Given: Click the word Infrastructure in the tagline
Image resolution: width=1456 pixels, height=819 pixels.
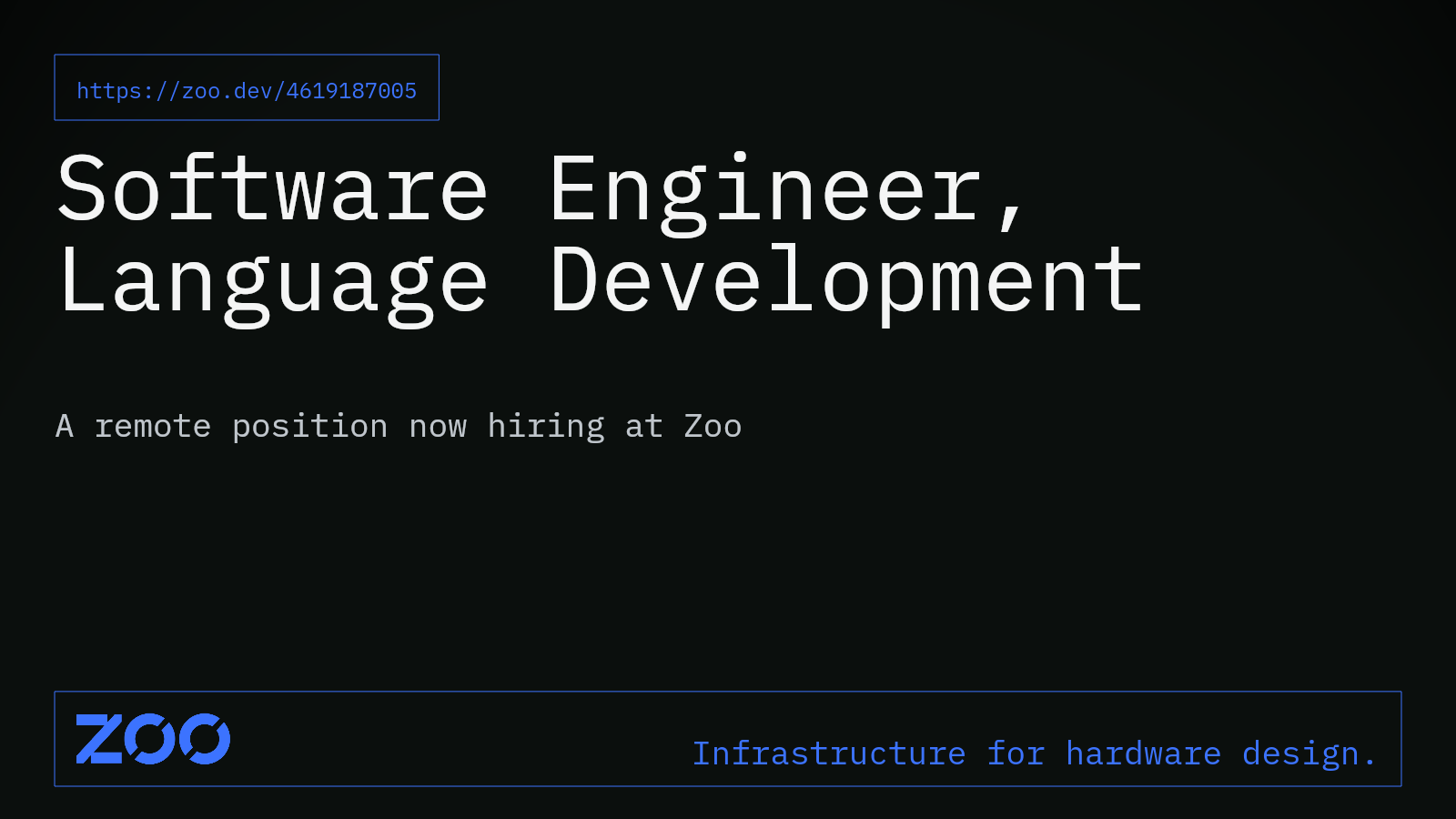Looking at the screenshot, I should 829,753.
